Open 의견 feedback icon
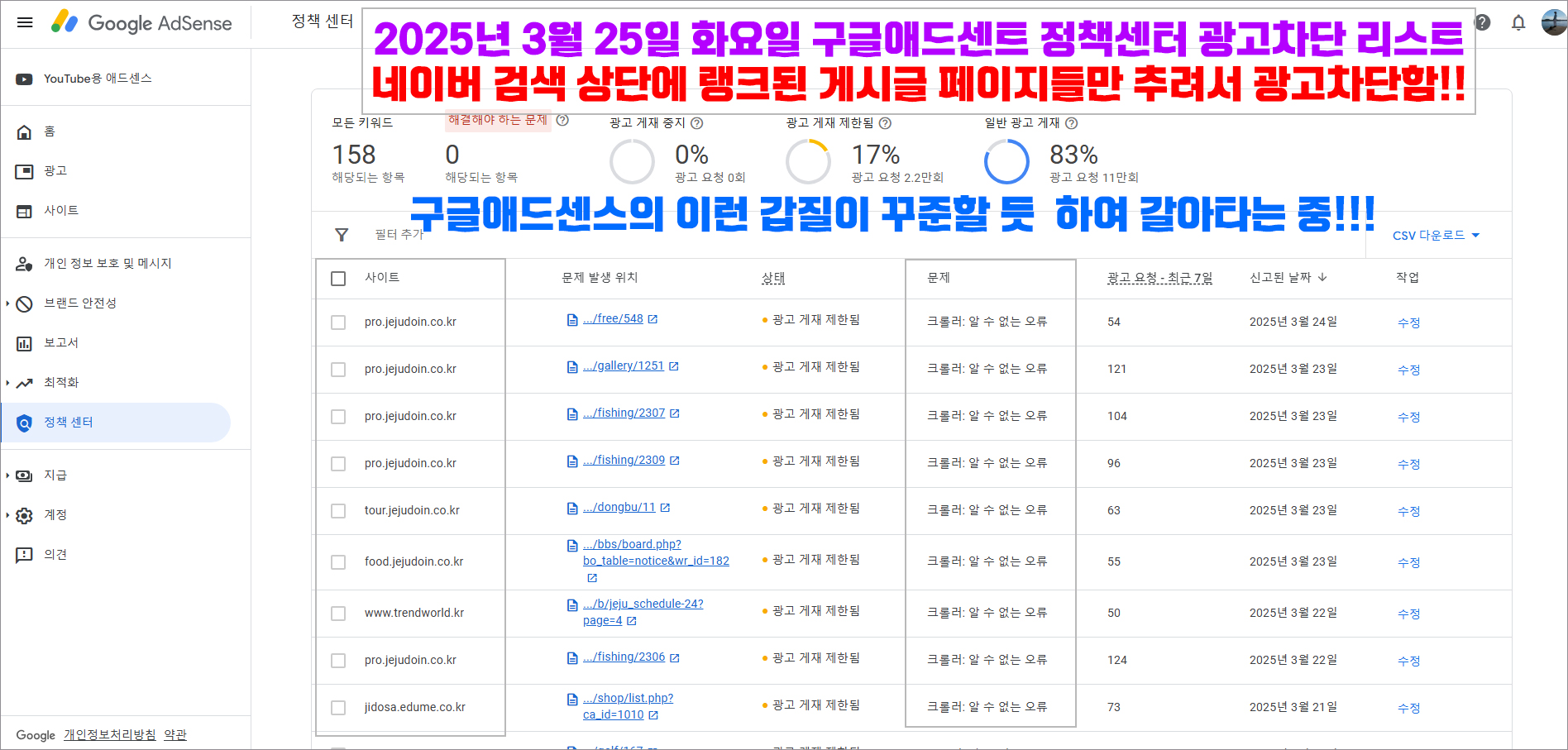1568x750 pixels. [25, 555]
